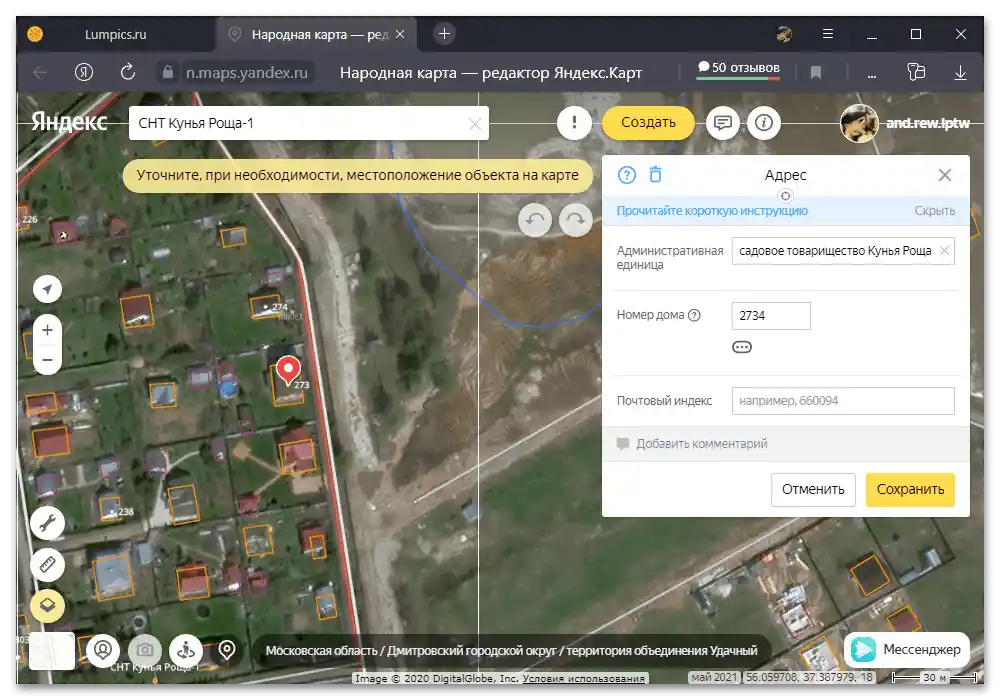Click house label 238 on map
This screenshot has width=1000, height=700.
click(x=126, y=512)
